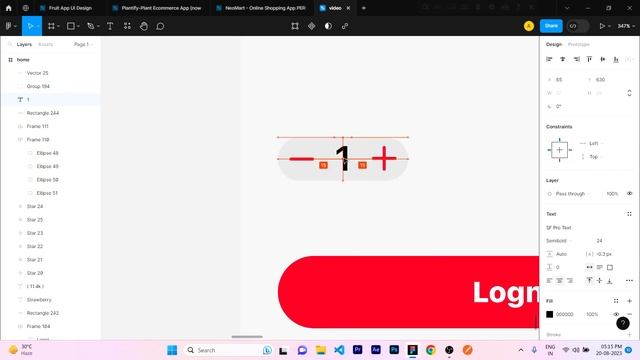Open the Semibold font weight dropdown

559,240
